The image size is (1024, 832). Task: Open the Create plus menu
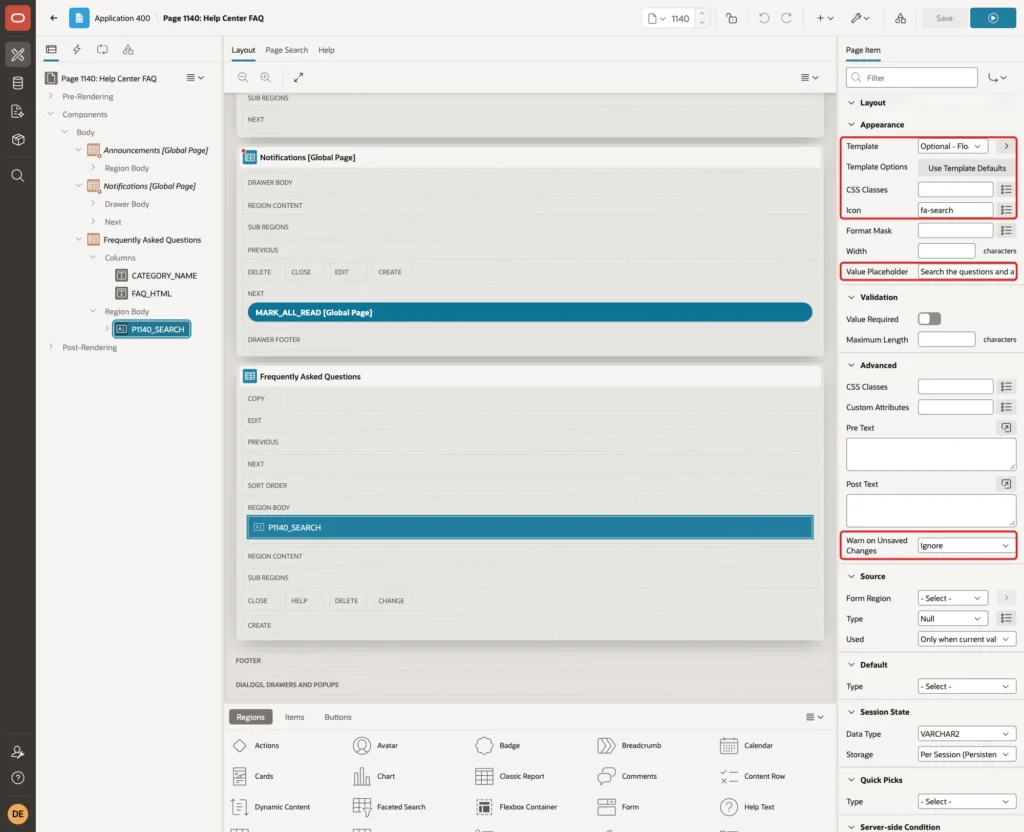[x=825, y=18]
